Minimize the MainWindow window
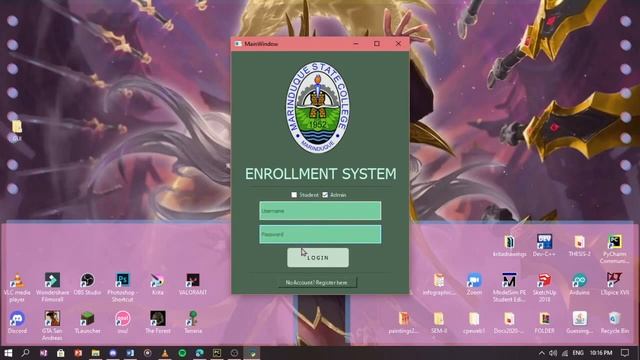 pyautogui.click(x=356, y=43)
